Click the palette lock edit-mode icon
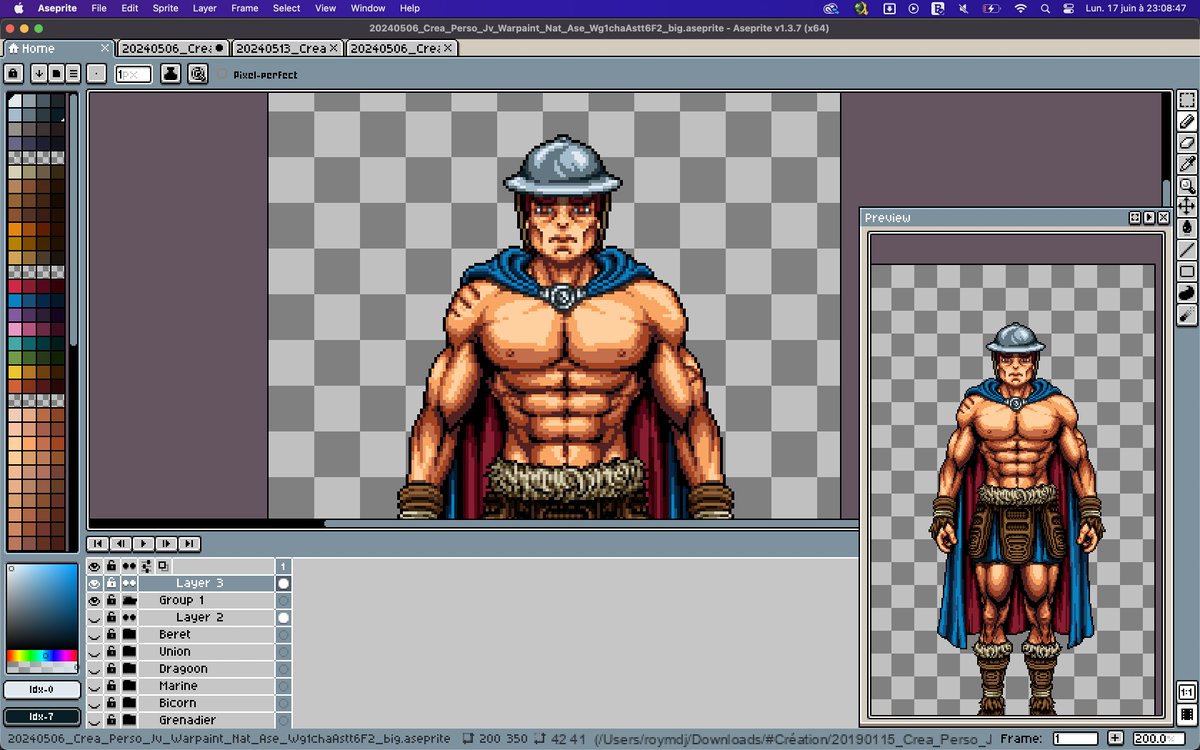The width and height of the screenshot is (1200, 750). 13,73
